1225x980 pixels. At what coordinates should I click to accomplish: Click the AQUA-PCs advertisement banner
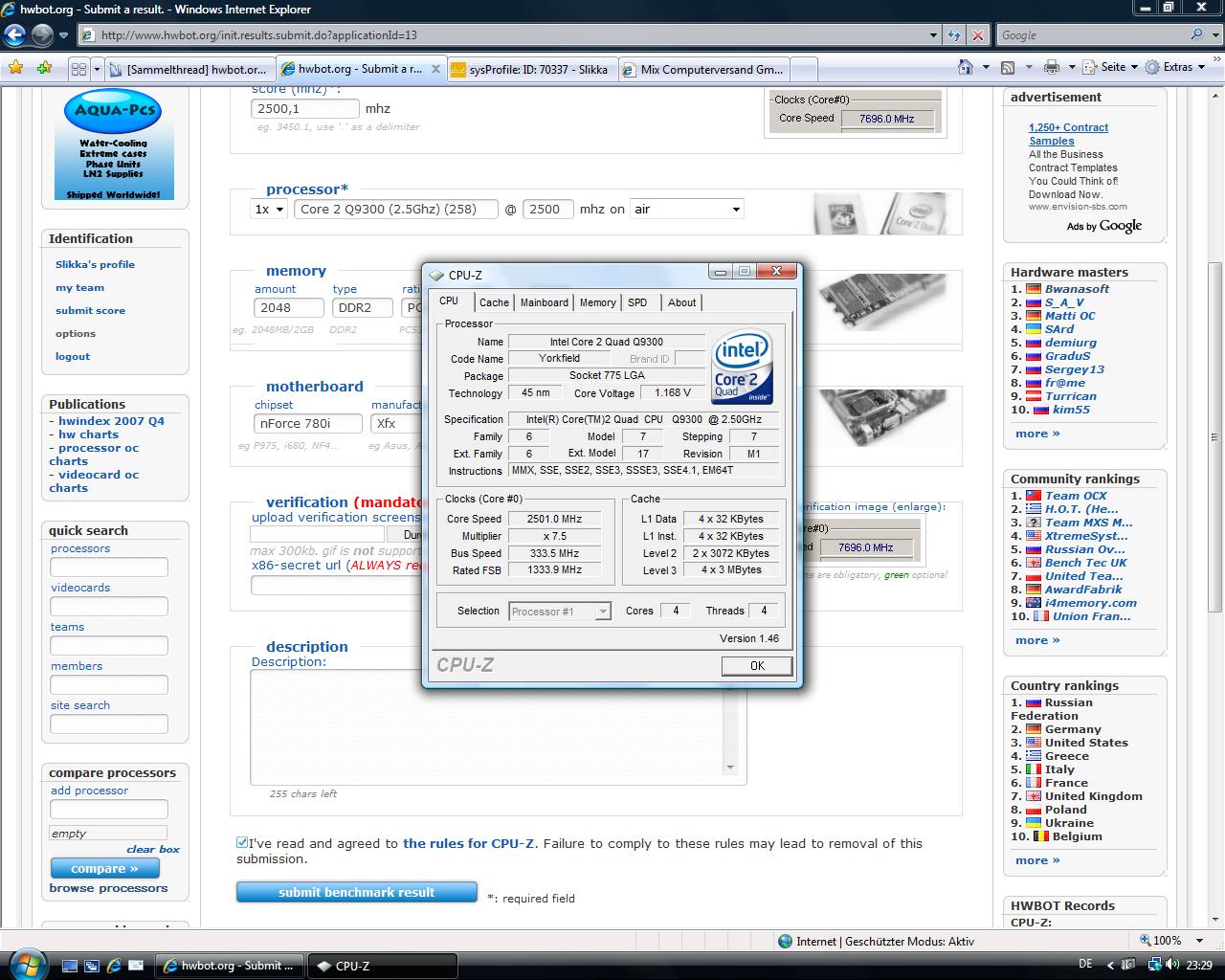114,146
